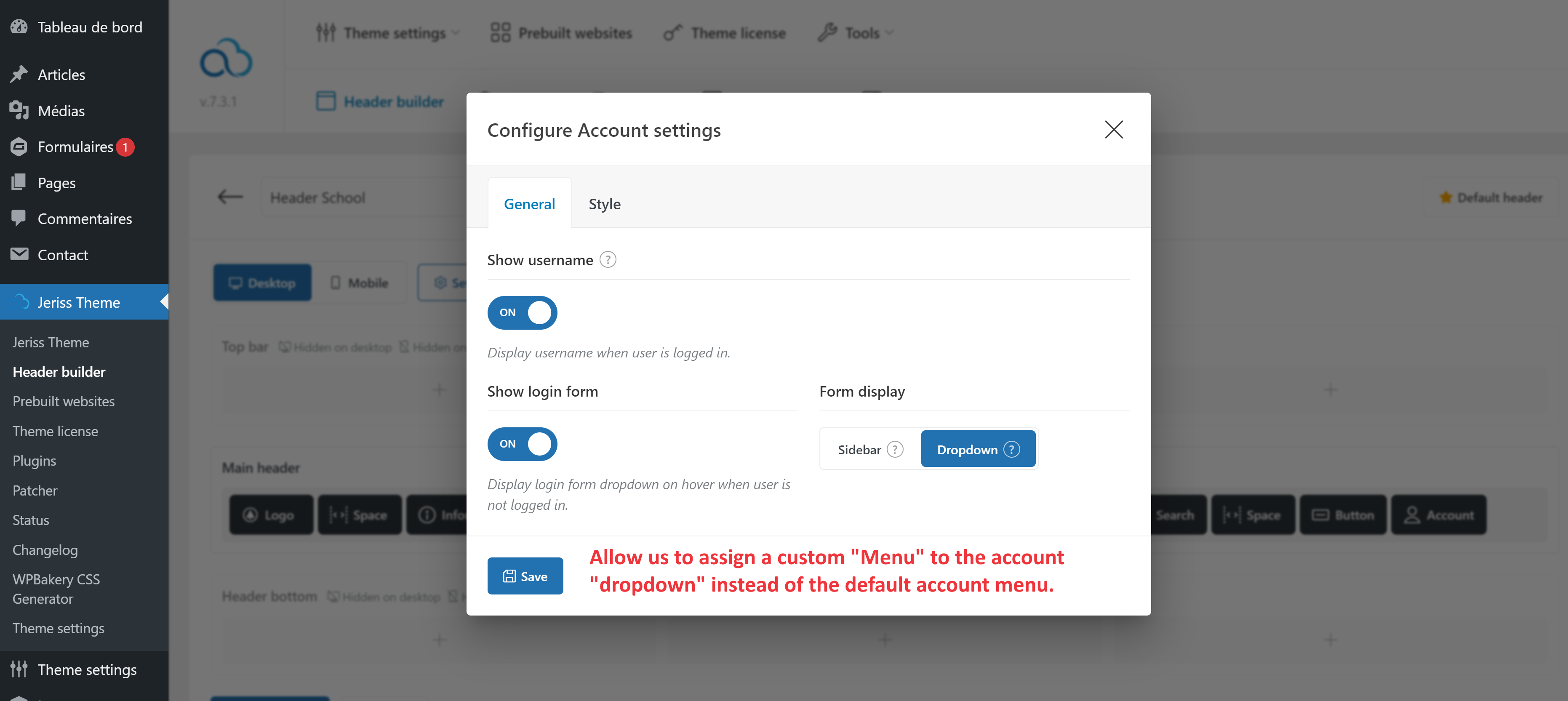Select the Search header element
Screen dimensions: 1568x701
click(x=1178, y=515)
